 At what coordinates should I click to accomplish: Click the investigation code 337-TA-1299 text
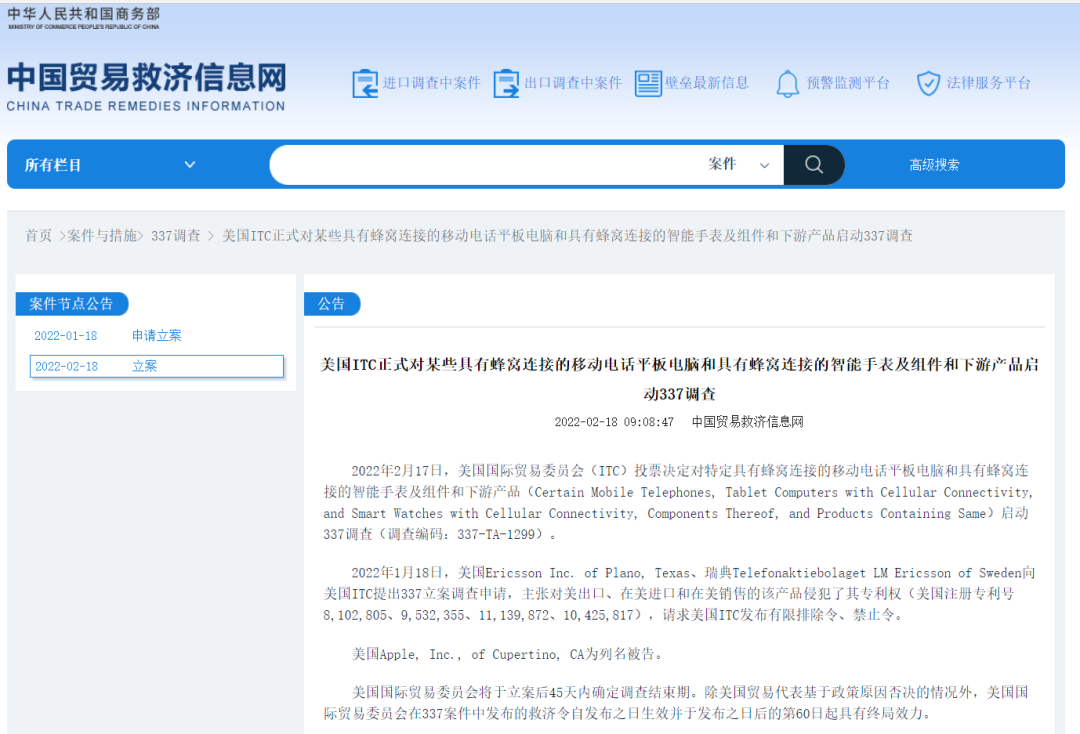click(x=496, y=534)
